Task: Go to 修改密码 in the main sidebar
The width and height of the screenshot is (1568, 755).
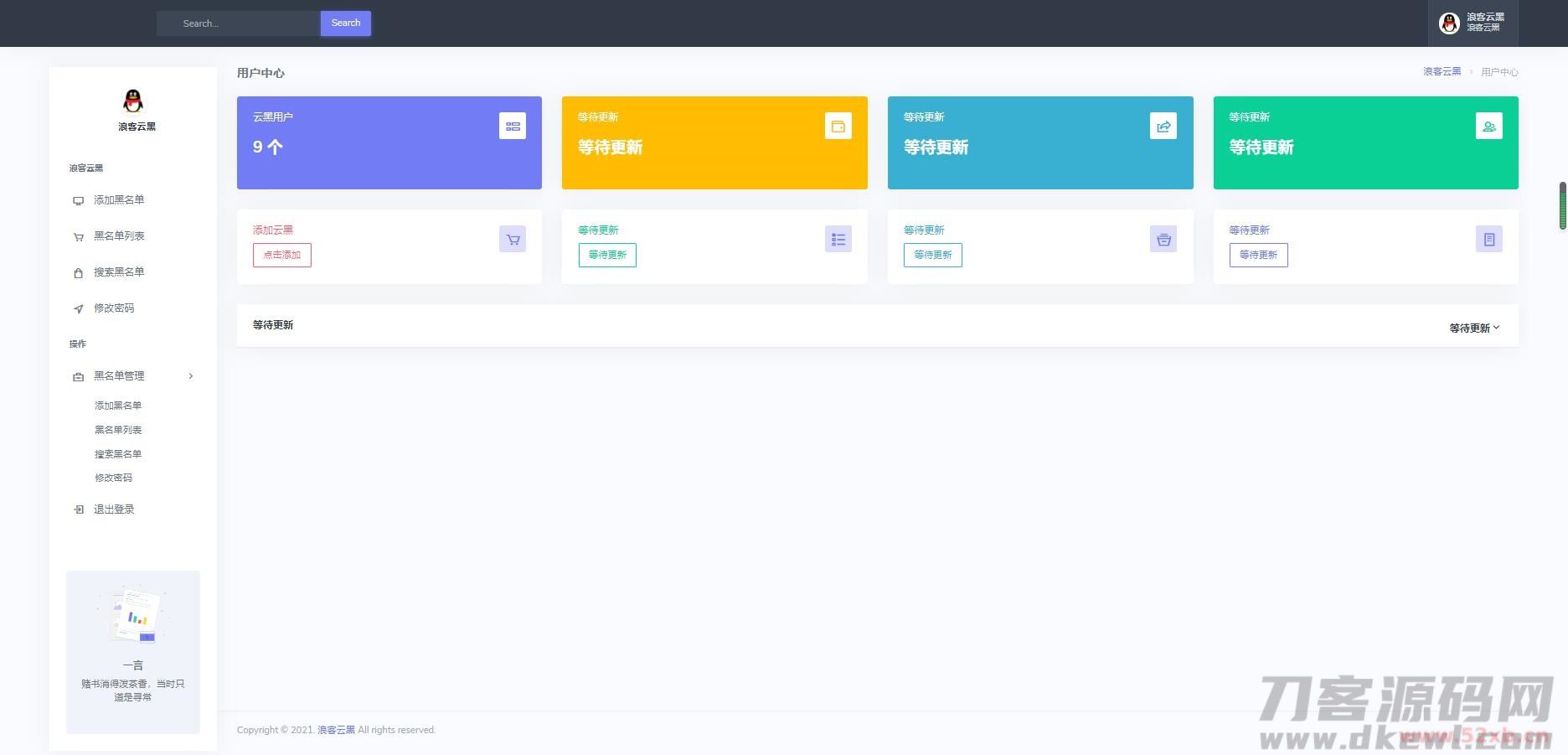Action: click(x=114, y=308)
